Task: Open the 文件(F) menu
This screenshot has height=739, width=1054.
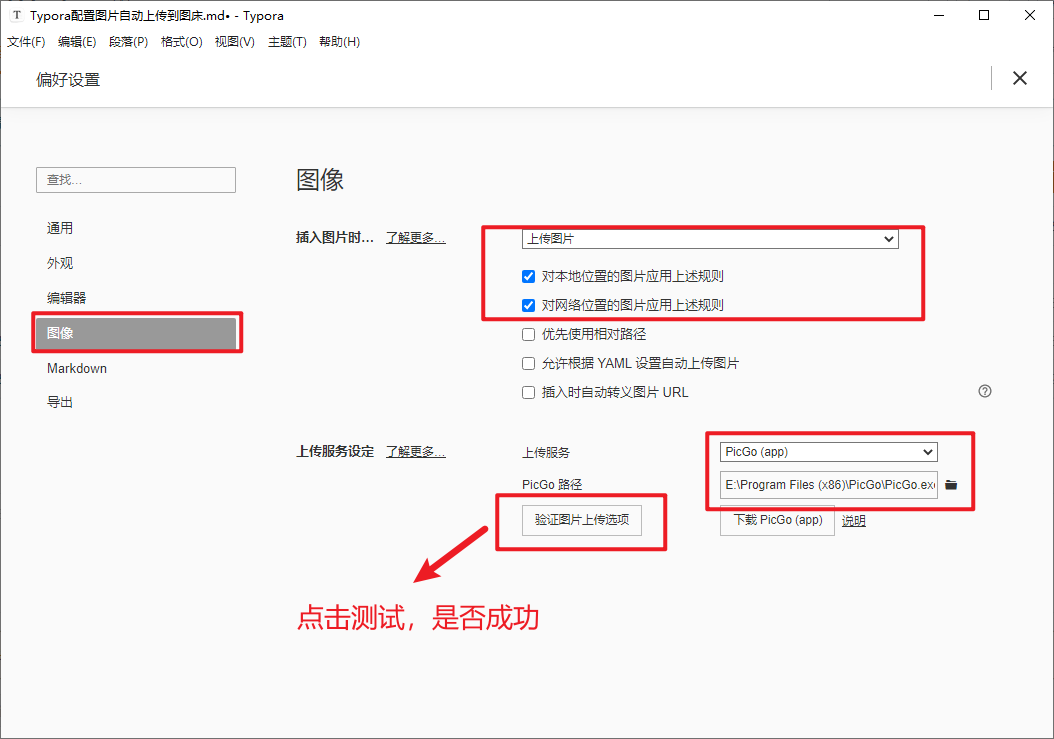Action: pyautogui.click(x=26, y=41)
